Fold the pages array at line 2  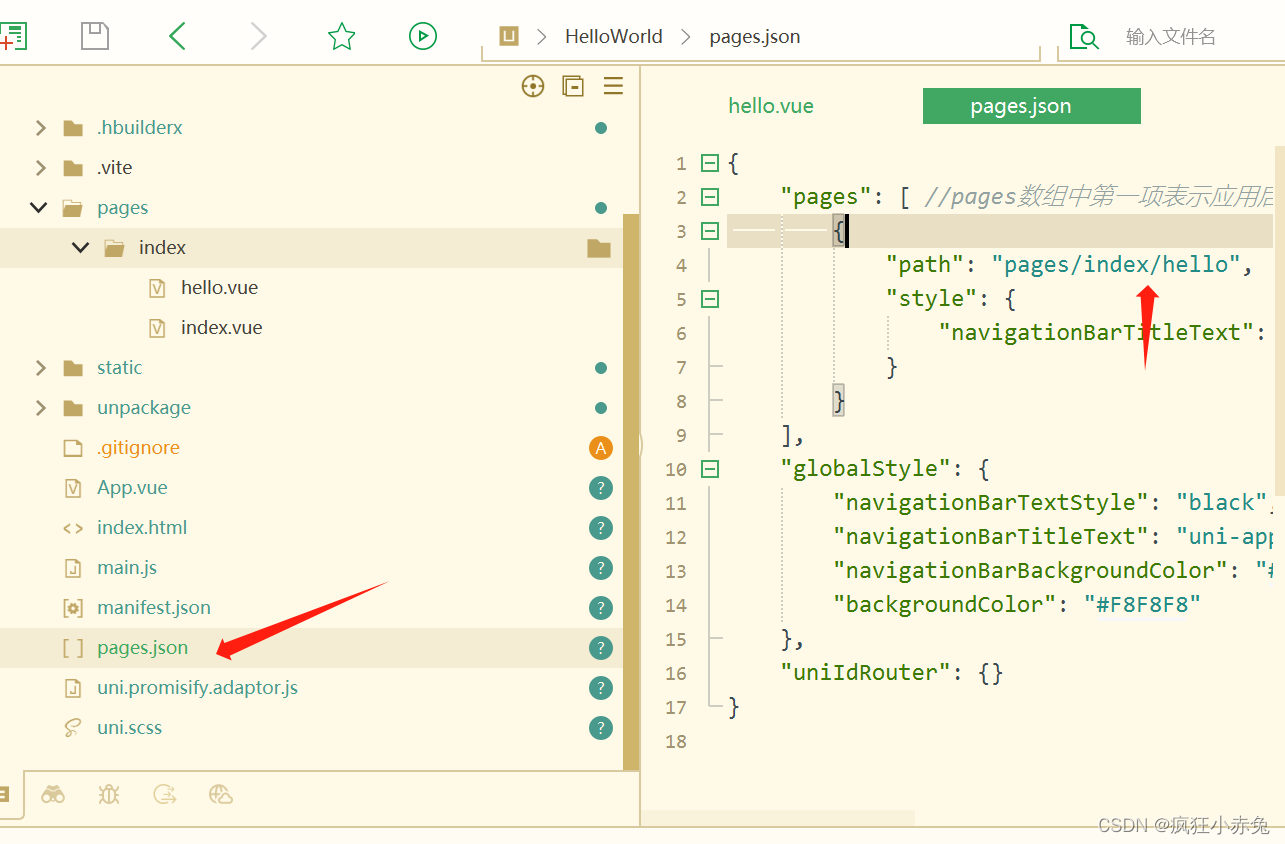pos(710,197)
